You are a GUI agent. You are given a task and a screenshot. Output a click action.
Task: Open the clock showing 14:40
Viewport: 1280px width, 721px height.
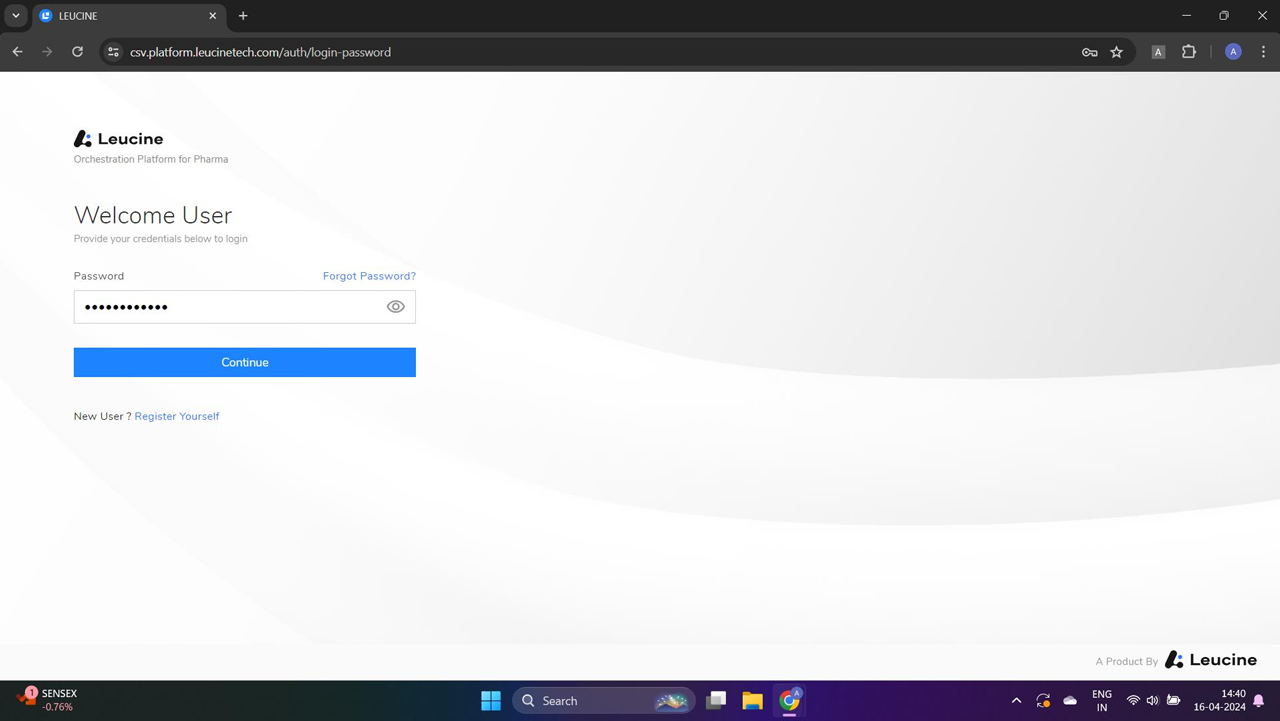click(1219, 700)
